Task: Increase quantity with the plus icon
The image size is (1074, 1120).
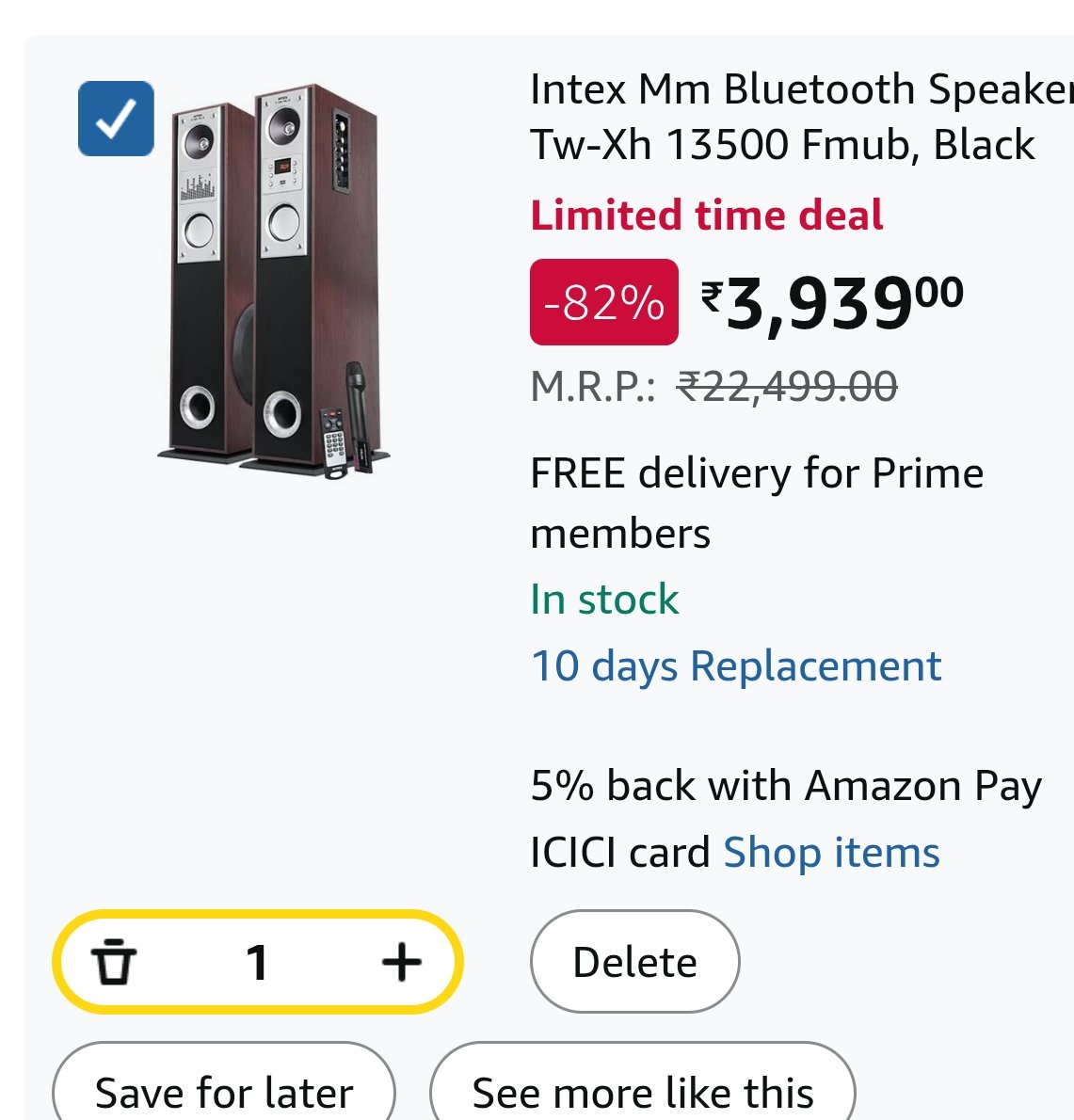Action: tap(402, 962)
